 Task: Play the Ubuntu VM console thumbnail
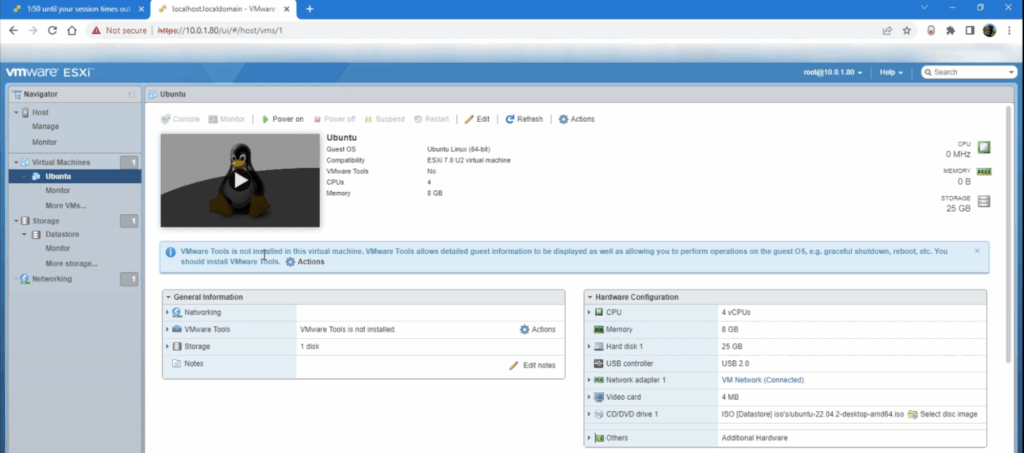point(240,180)
